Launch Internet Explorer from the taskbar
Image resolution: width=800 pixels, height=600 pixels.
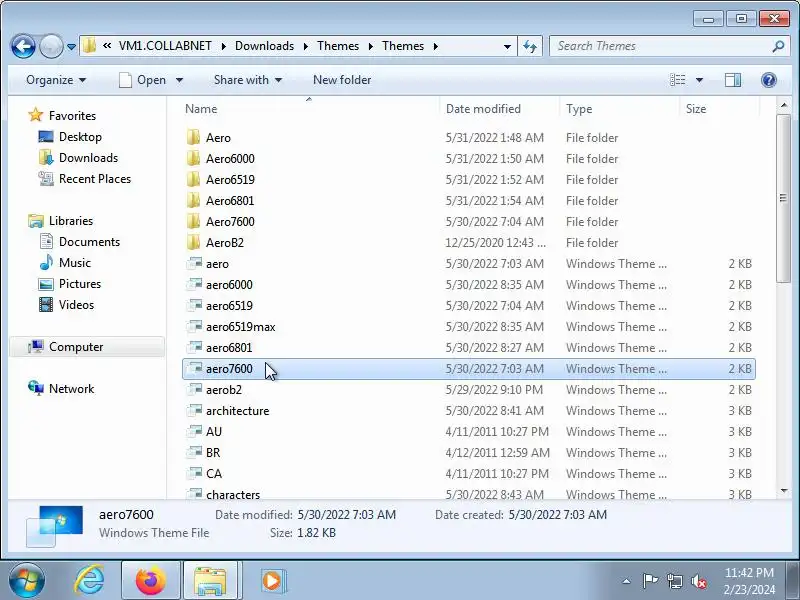(x=89, y=581)
